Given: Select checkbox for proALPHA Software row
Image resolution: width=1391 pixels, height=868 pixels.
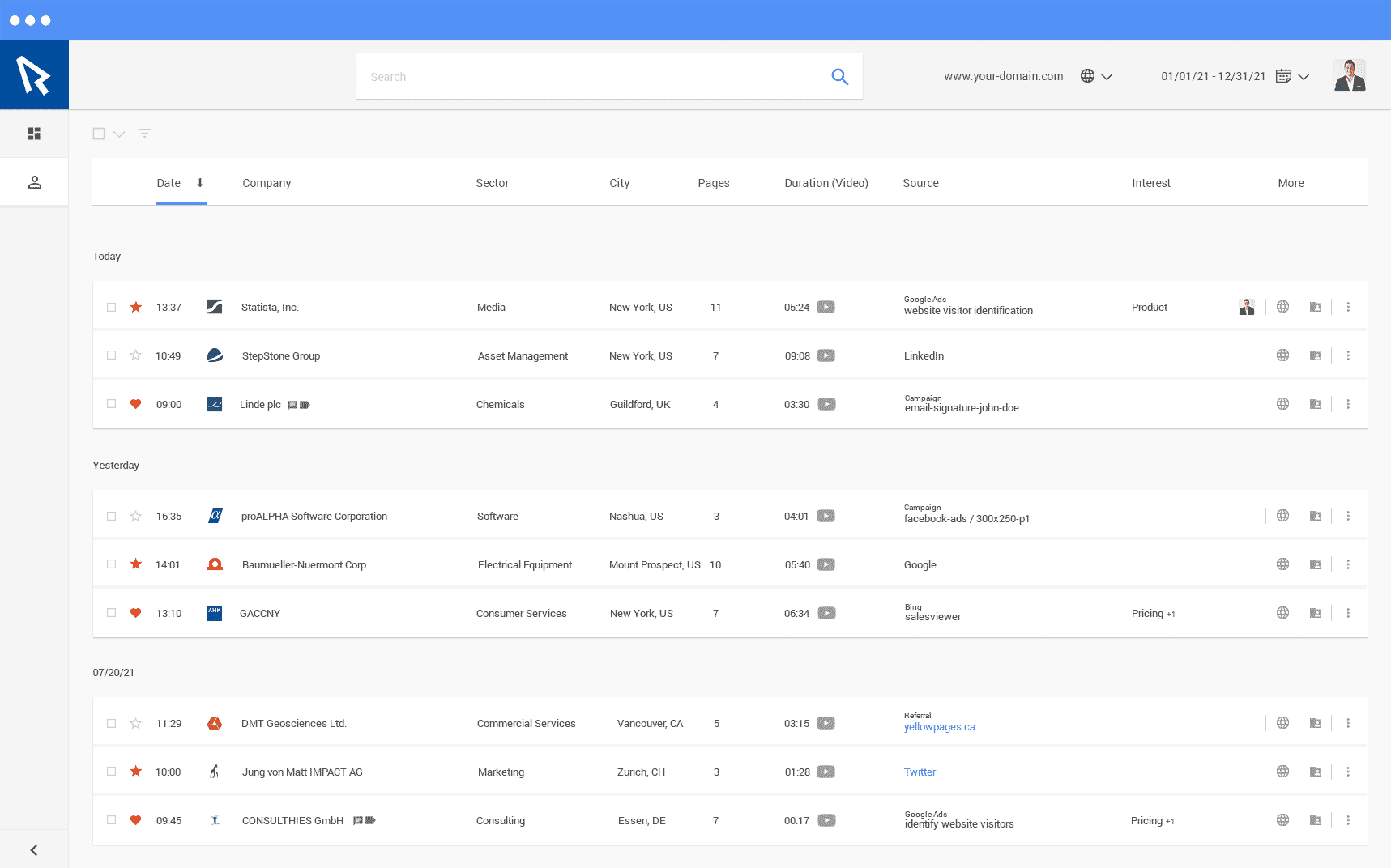Looking at the screenshot, I should [x=112, y=516].
